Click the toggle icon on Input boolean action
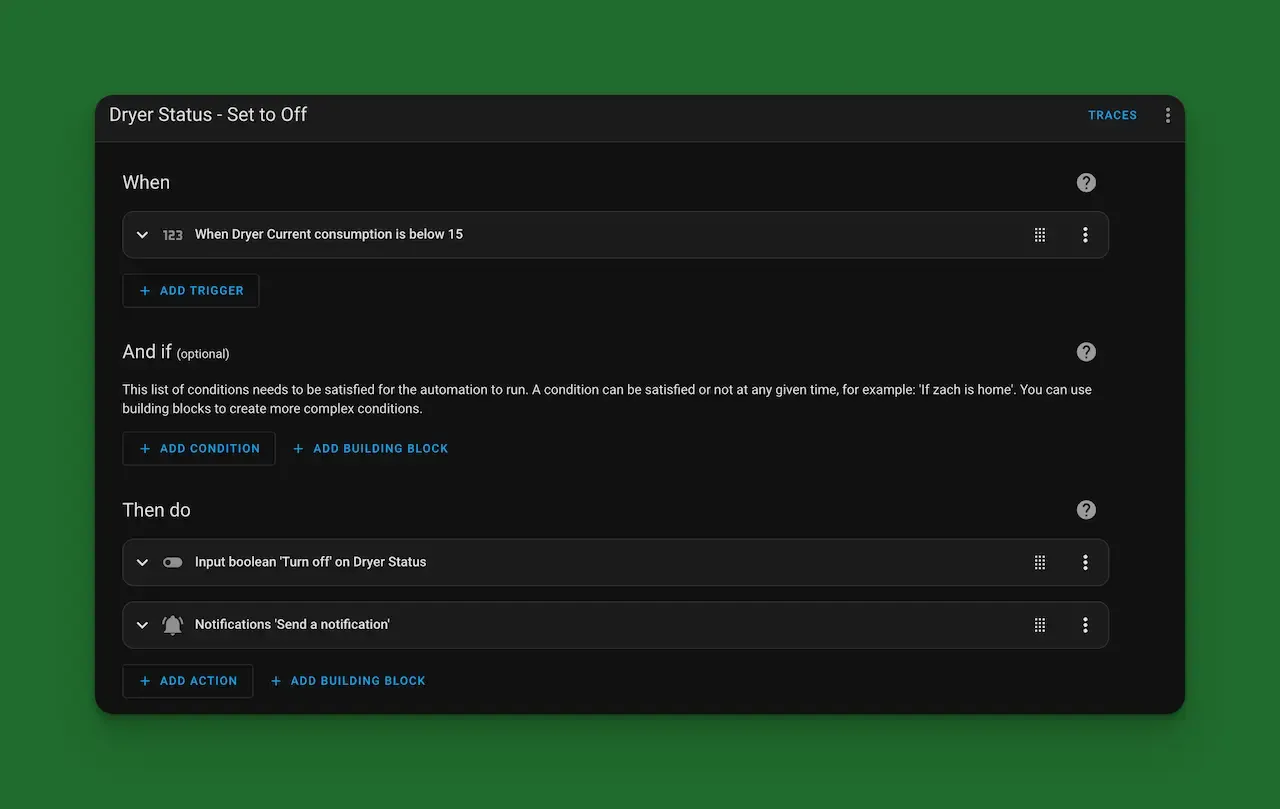The image size is (1280, 809). [x=172, y=562]
